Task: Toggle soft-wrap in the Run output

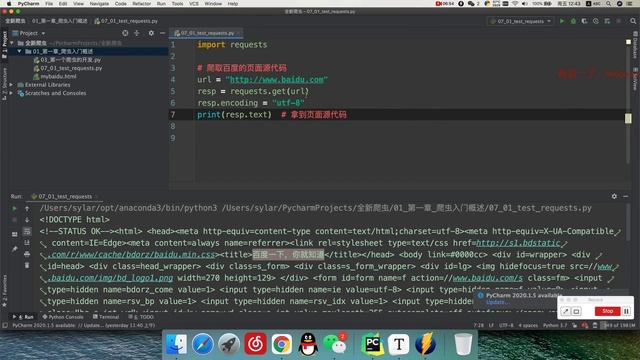Action: click(x=27, y=231)
